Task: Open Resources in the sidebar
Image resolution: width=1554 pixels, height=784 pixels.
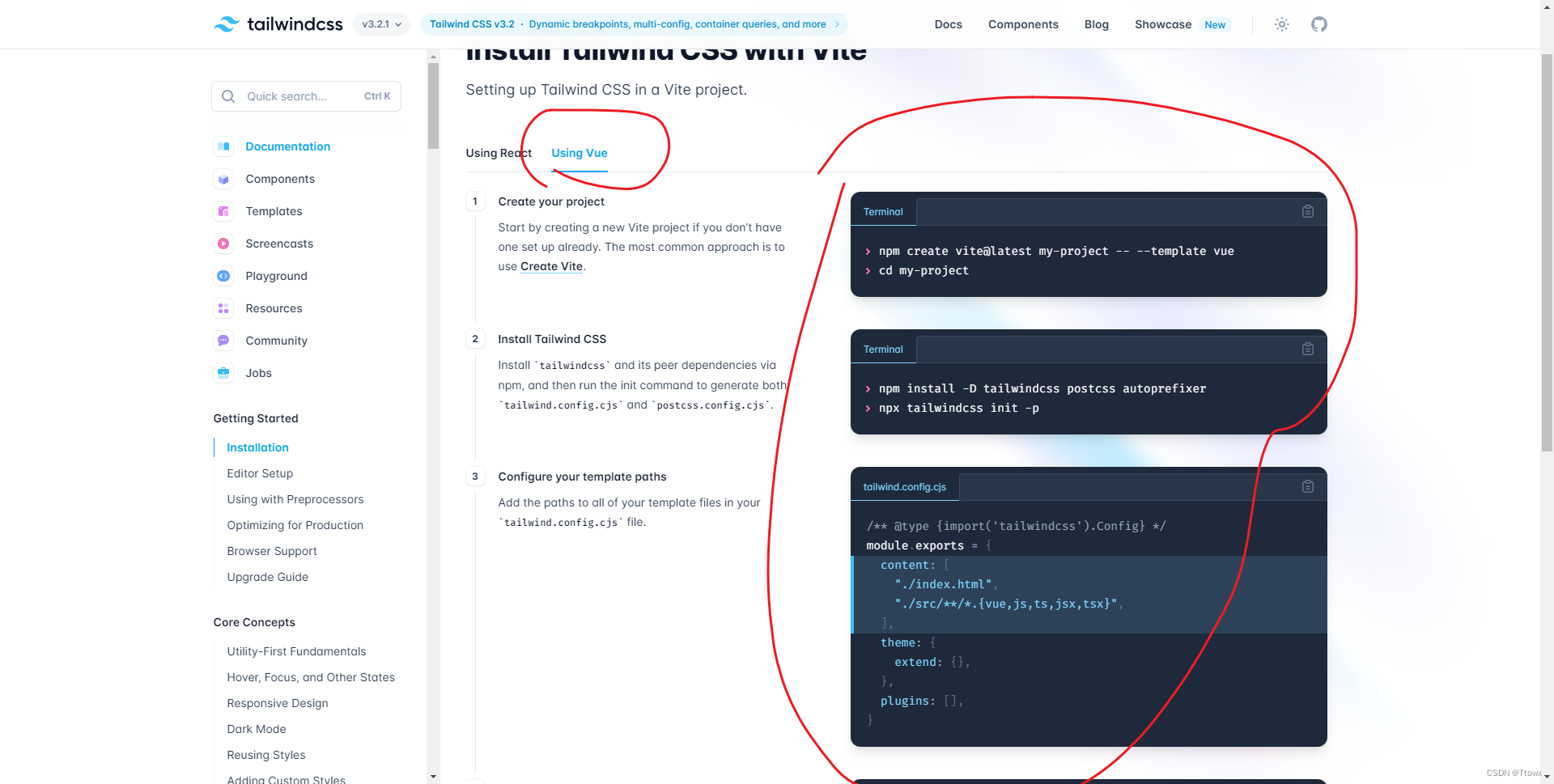Action: click(274, 308)
